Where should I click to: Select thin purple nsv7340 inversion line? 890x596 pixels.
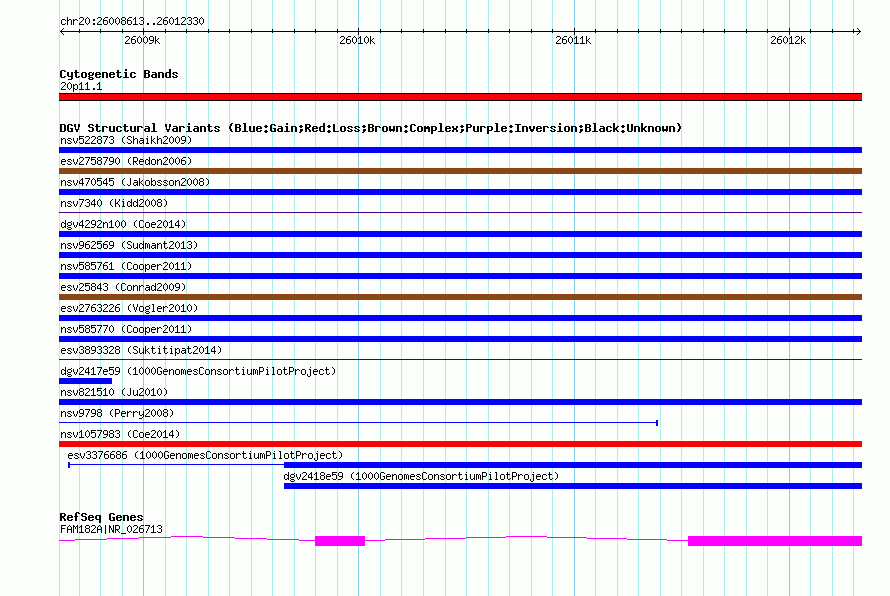click(x=460, y=212)
